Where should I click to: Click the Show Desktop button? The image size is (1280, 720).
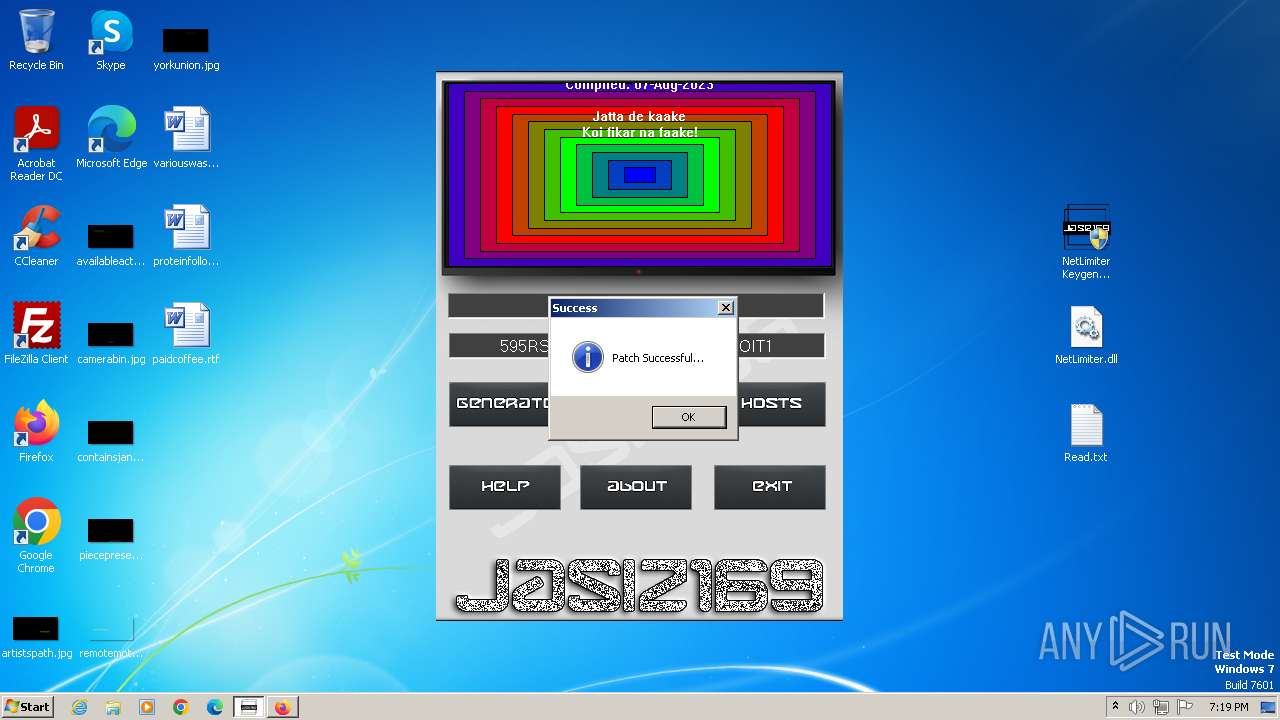click(1269, 707)
